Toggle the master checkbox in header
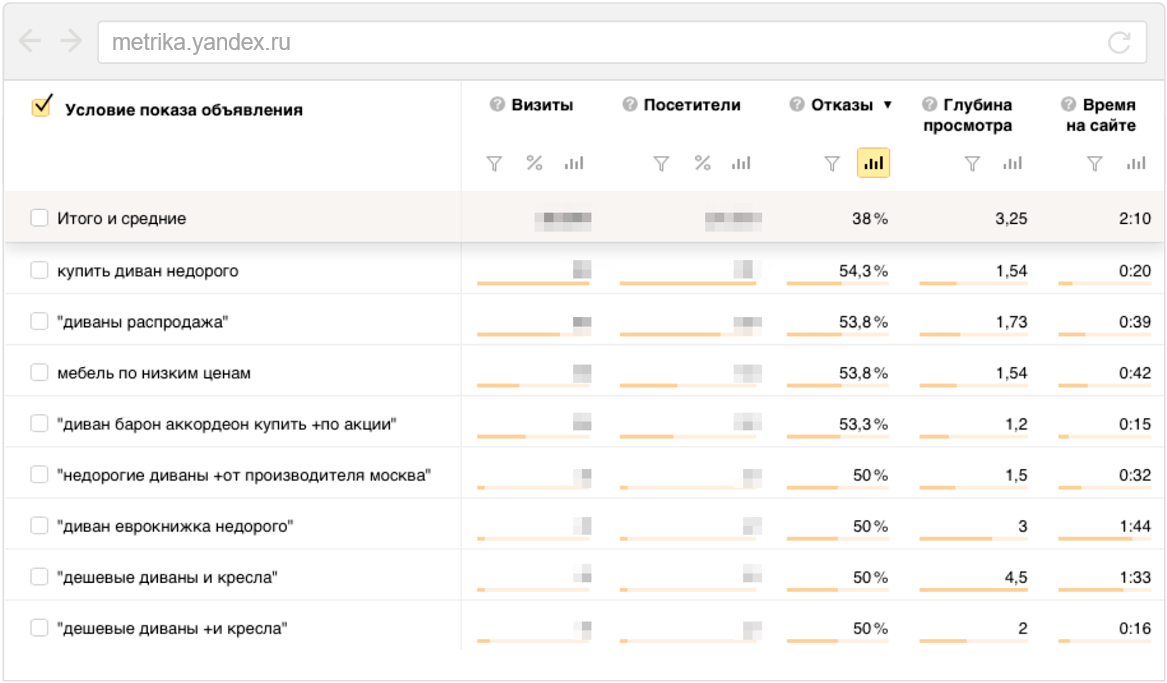The height and width of the screenshot is (683, 1167). coord(42,107)
